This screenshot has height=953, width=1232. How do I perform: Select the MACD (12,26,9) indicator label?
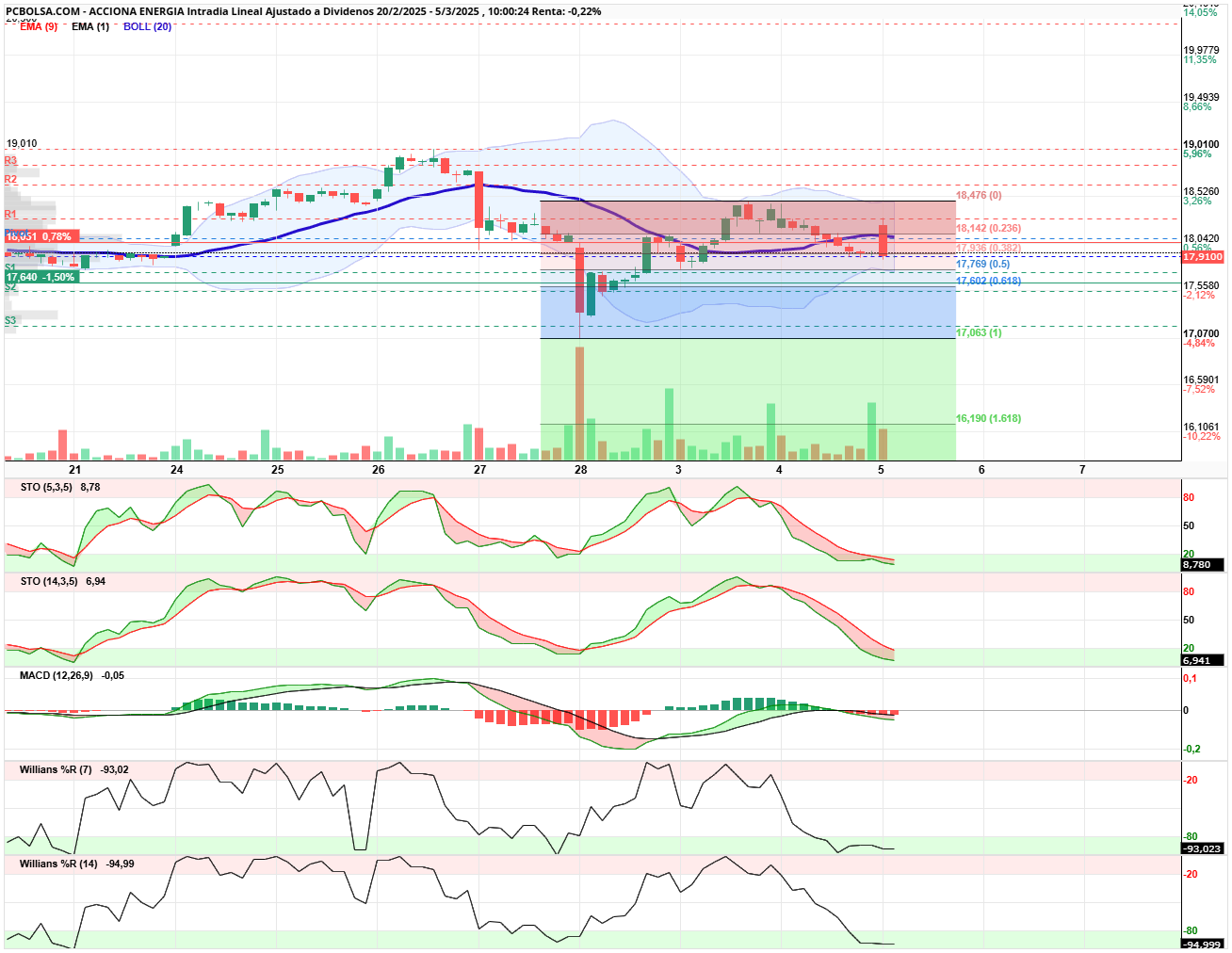point(57,675)
